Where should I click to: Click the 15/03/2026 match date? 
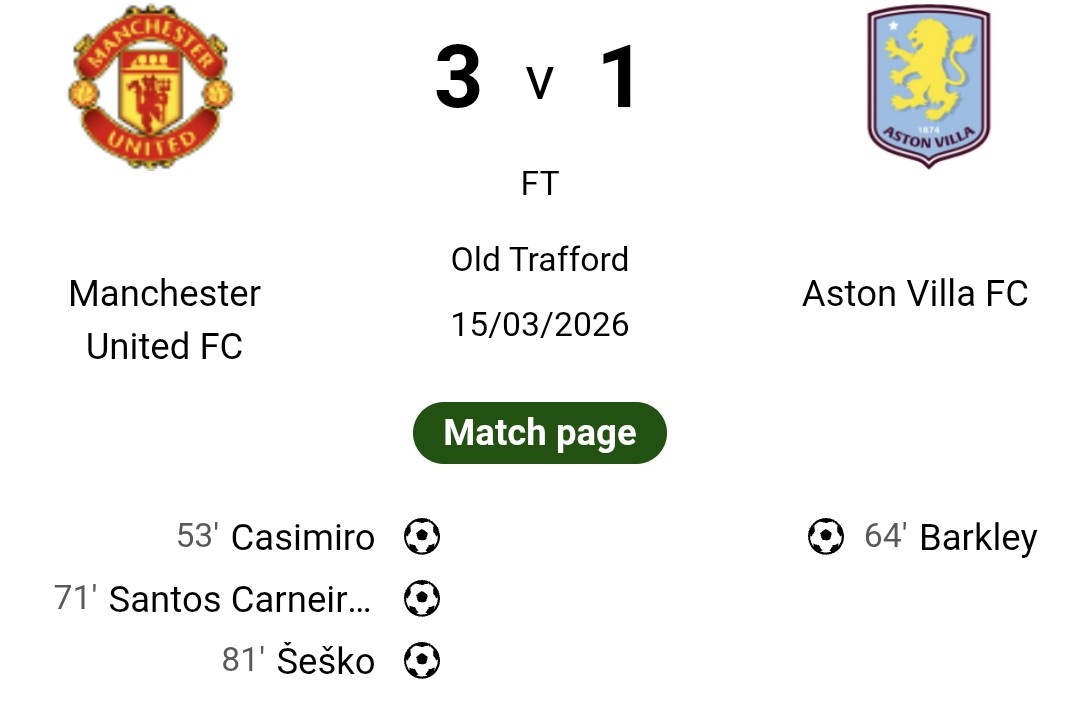tap(539, 325)
